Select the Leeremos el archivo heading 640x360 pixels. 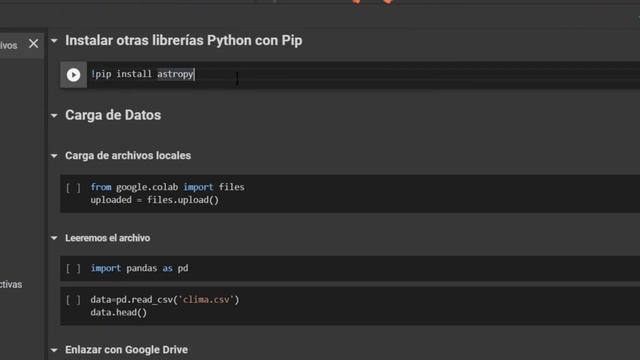(107, 238)
